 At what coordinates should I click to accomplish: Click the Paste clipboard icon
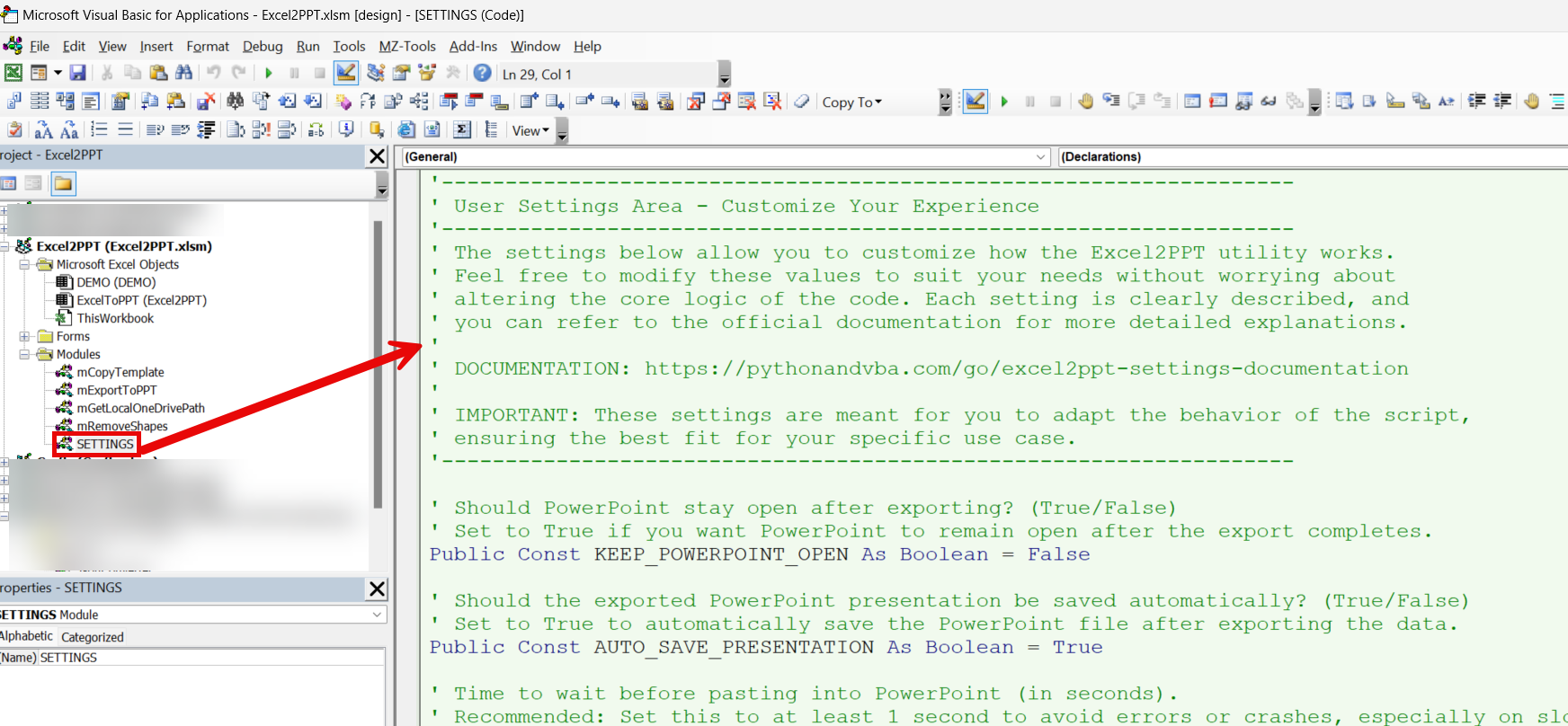[158, 73]
